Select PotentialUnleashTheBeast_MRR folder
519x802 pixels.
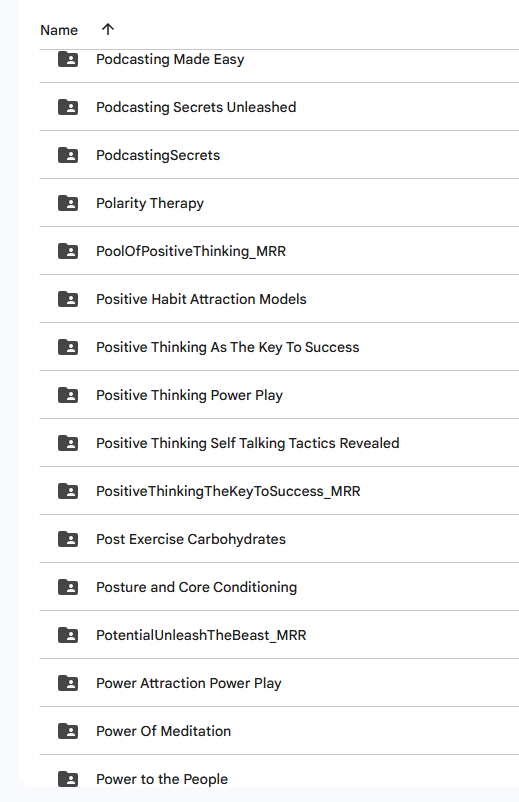(x=279, y=635)
